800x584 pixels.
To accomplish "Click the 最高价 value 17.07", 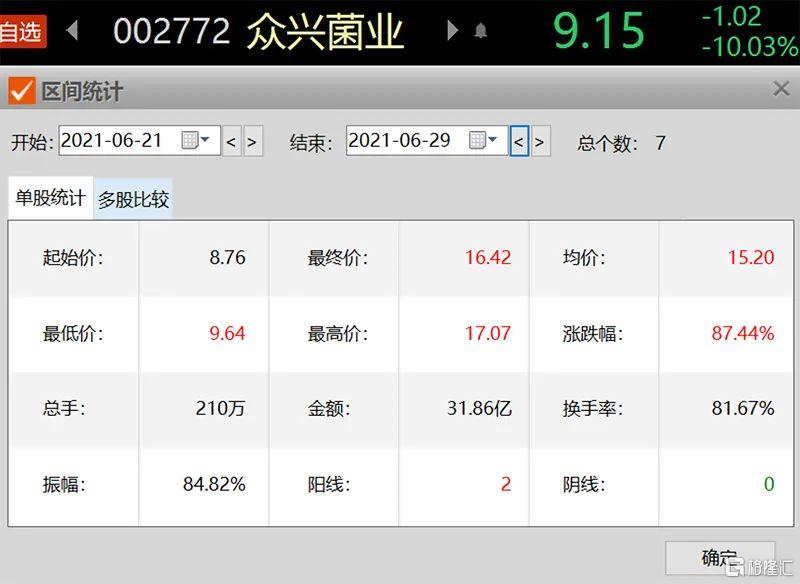I will (x=488, y=334).
